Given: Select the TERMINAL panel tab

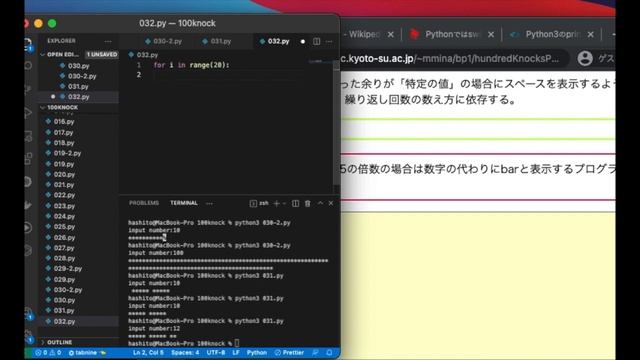Looking at the screenshot, I should (184, 203).
